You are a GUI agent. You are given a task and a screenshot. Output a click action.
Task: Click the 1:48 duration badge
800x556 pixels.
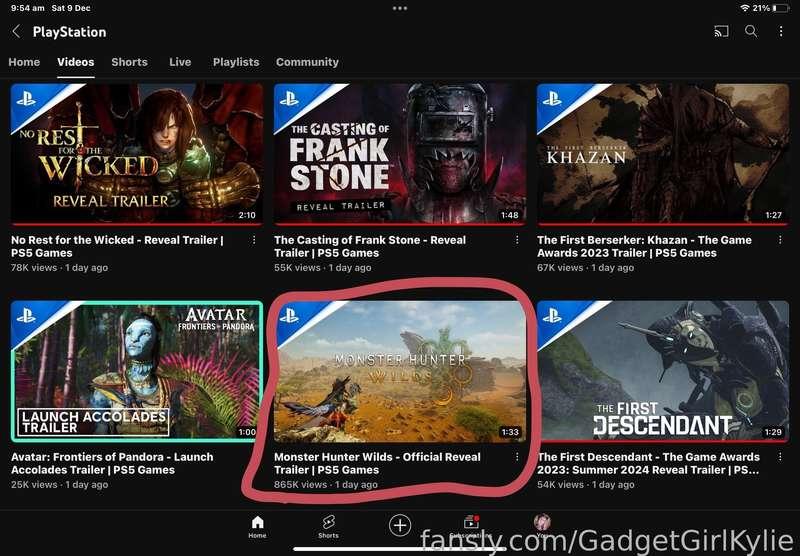[x=510, y=215]
